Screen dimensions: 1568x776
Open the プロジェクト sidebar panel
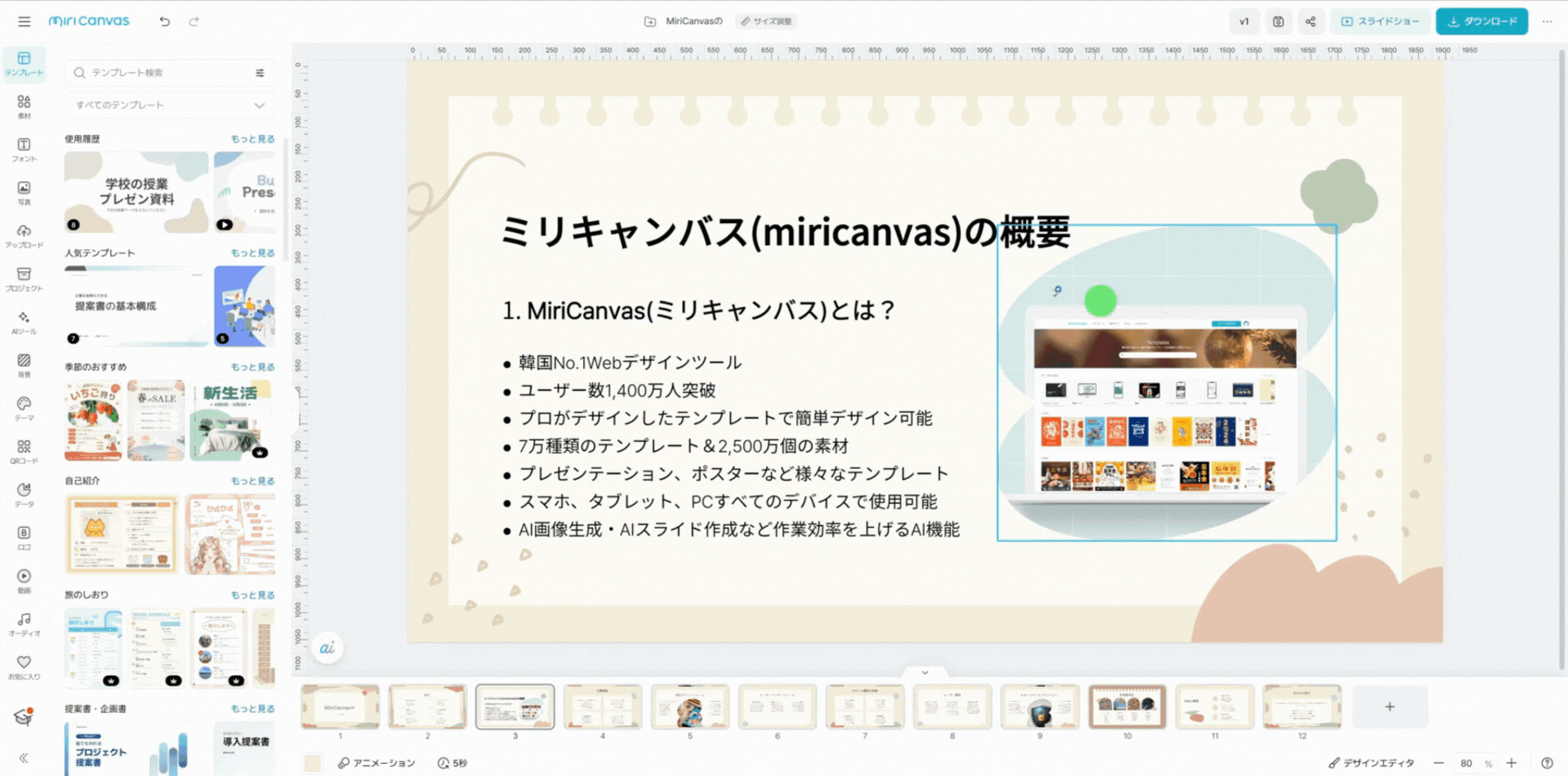point(24,279)
